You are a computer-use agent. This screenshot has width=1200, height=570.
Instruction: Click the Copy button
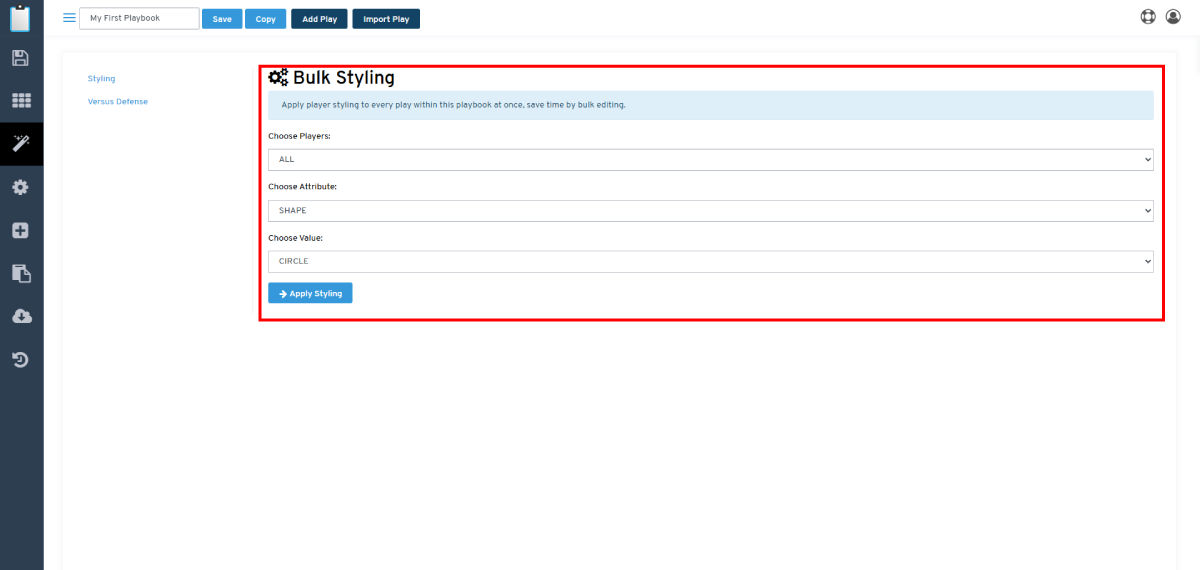click(266, 19)
